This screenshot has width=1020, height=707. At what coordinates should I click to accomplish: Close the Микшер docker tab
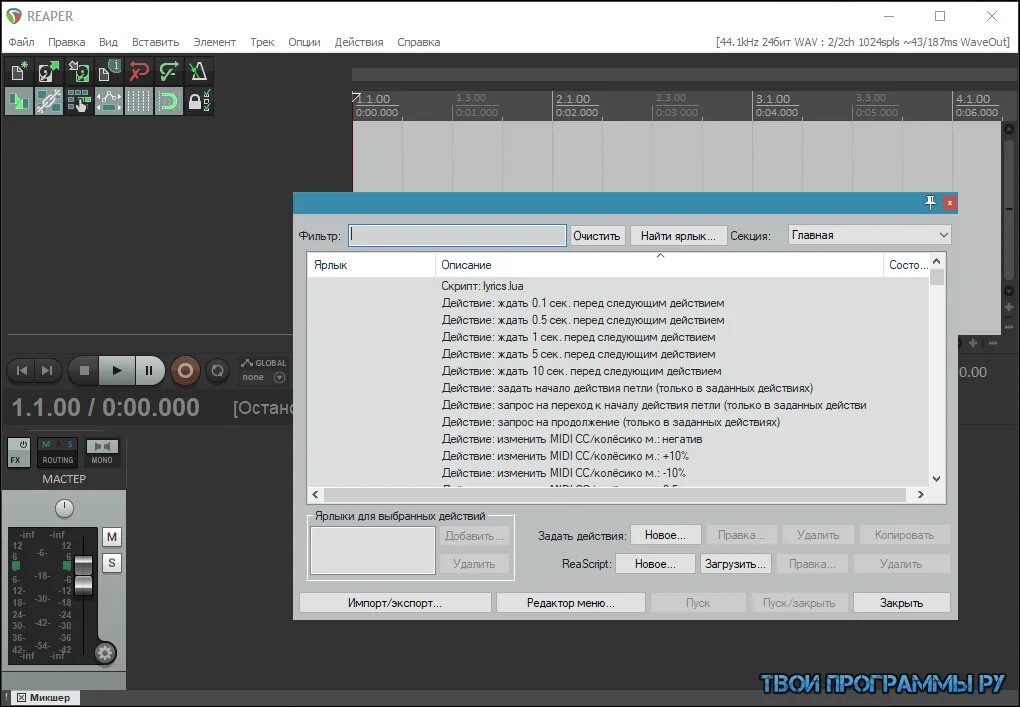coord(21,697)
